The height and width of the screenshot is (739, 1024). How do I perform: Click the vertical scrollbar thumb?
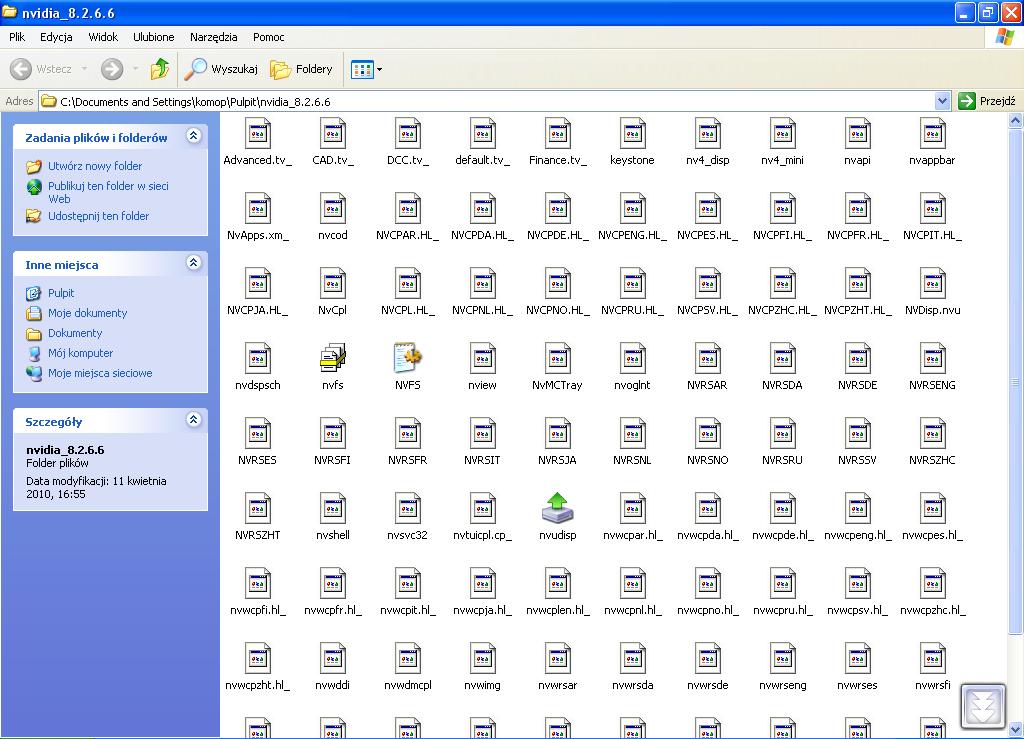click(1015, 381)
